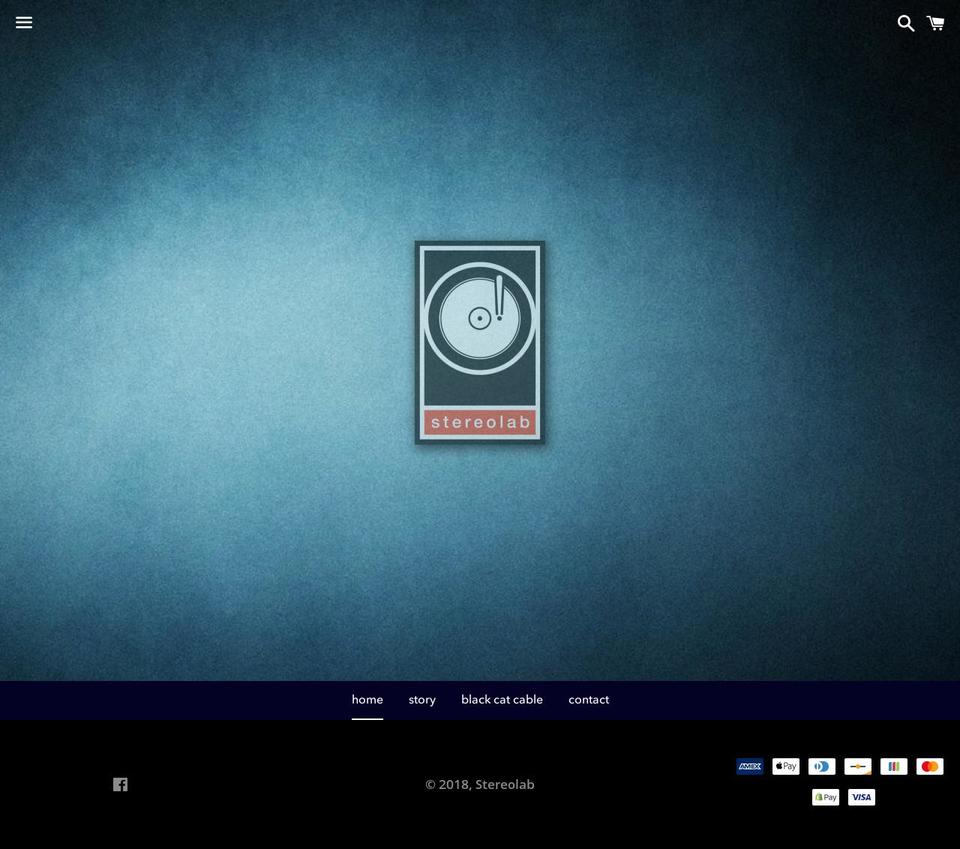This screenshot has width=960, height=849.
Task: Open the shopping cart
Action: (x=935, y=23)
